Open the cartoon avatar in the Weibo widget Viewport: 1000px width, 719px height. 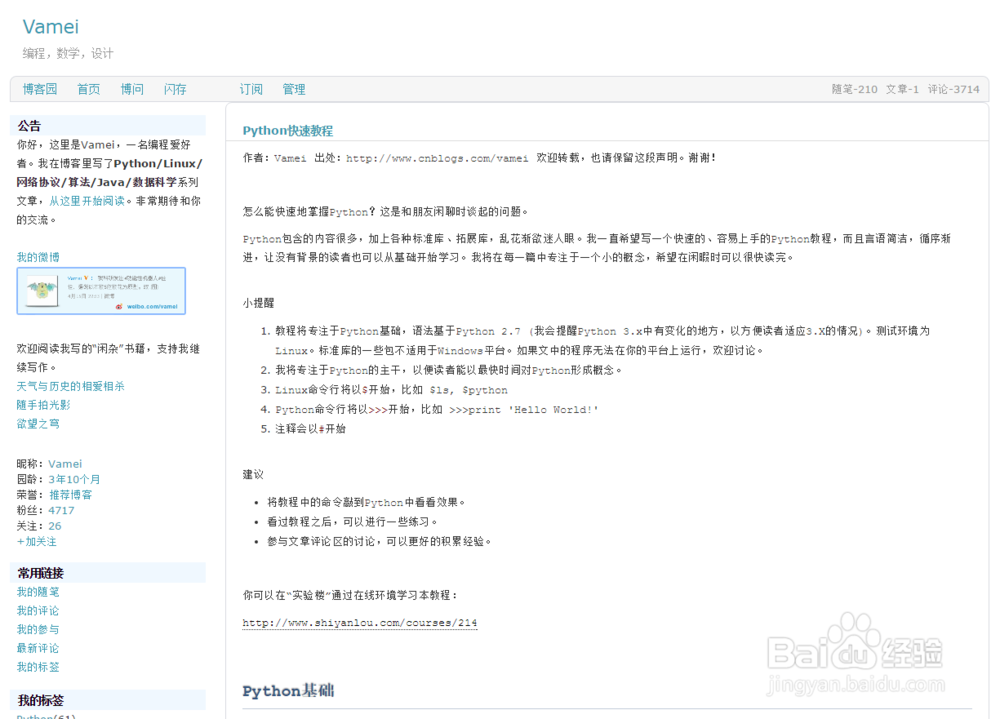click(42, 290)
